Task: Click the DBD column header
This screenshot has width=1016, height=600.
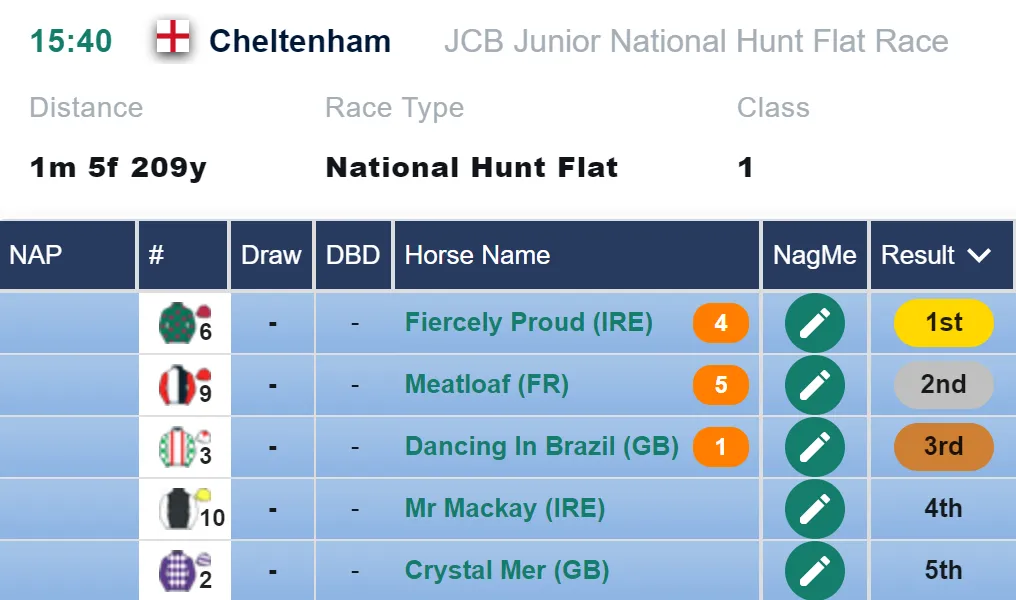Action: tap(353, 255)
